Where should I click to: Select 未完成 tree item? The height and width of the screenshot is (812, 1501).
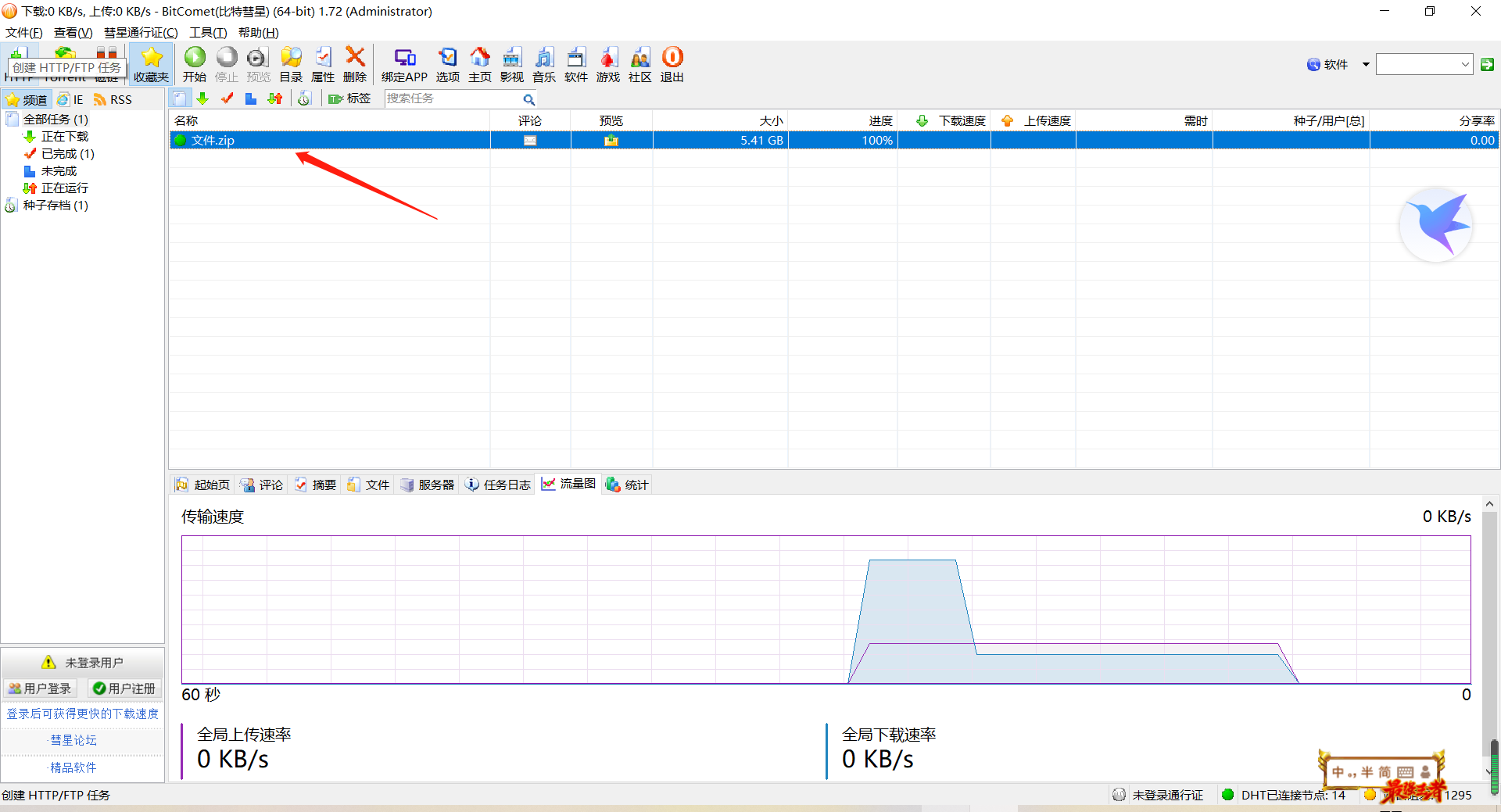click(59, 170)
